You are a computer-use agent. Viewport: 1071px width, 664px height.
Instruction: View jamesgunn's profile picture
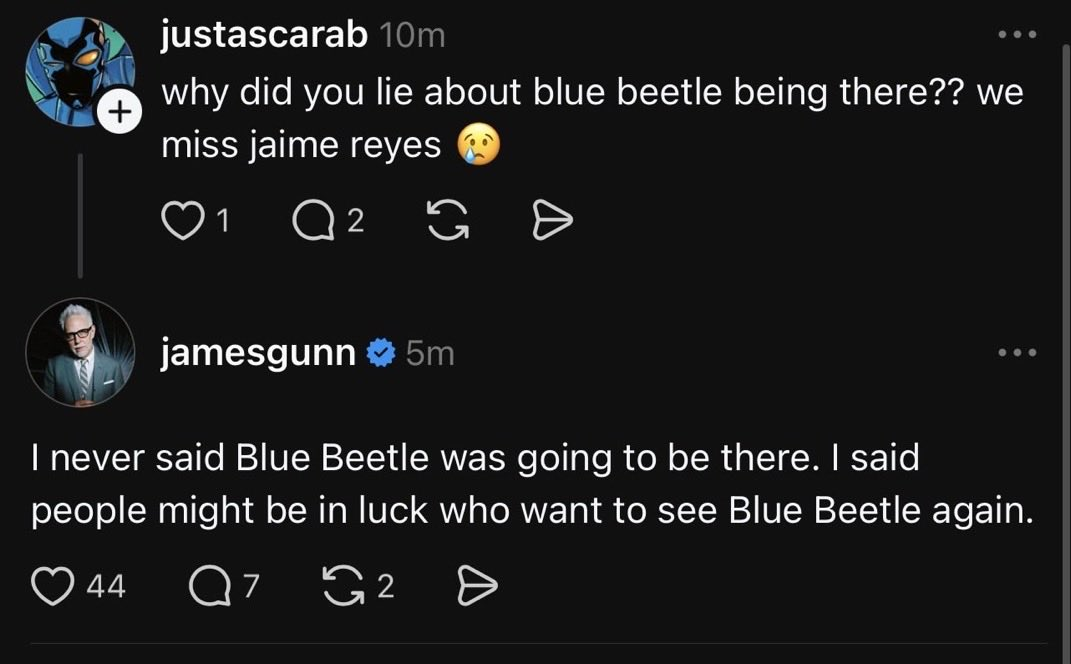coord(80,352)
